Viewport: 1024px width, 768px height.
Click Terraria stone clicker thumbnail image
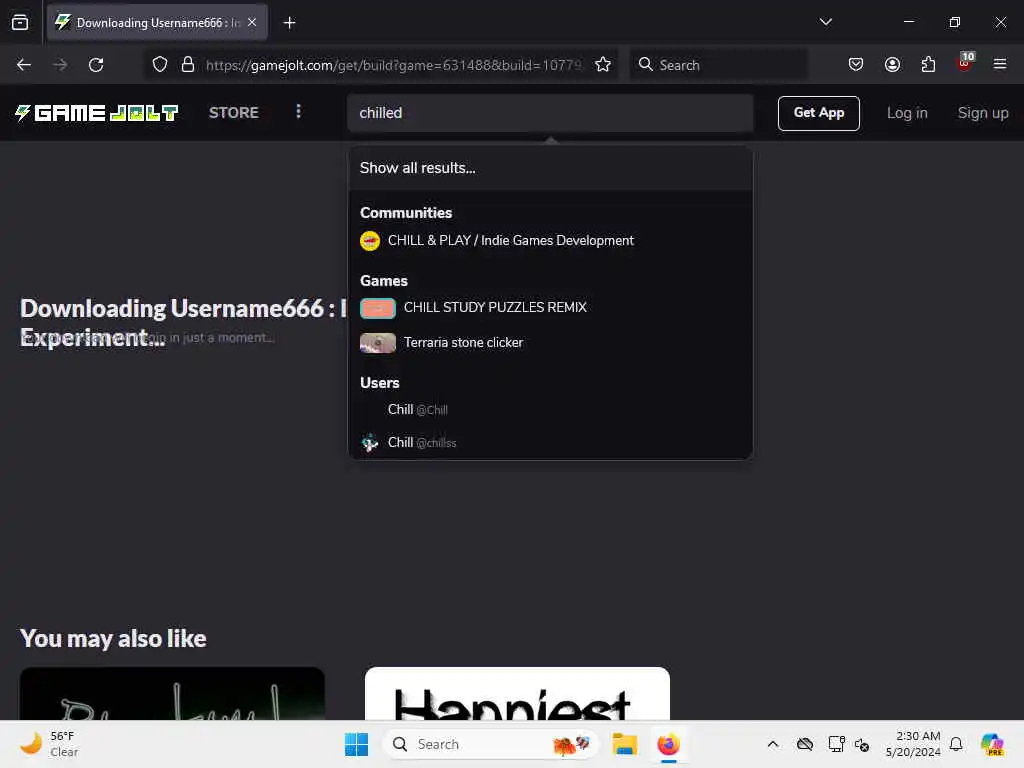(378, 343)
